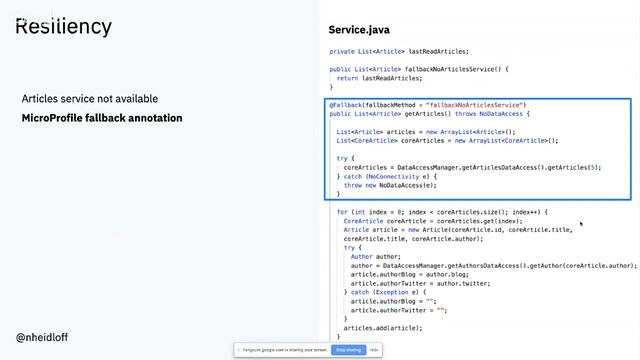This screenshot has height=360, width=640.
Task: Click the 'article.authorTwitter = author.twitter;' line
Action: (420, 284)
